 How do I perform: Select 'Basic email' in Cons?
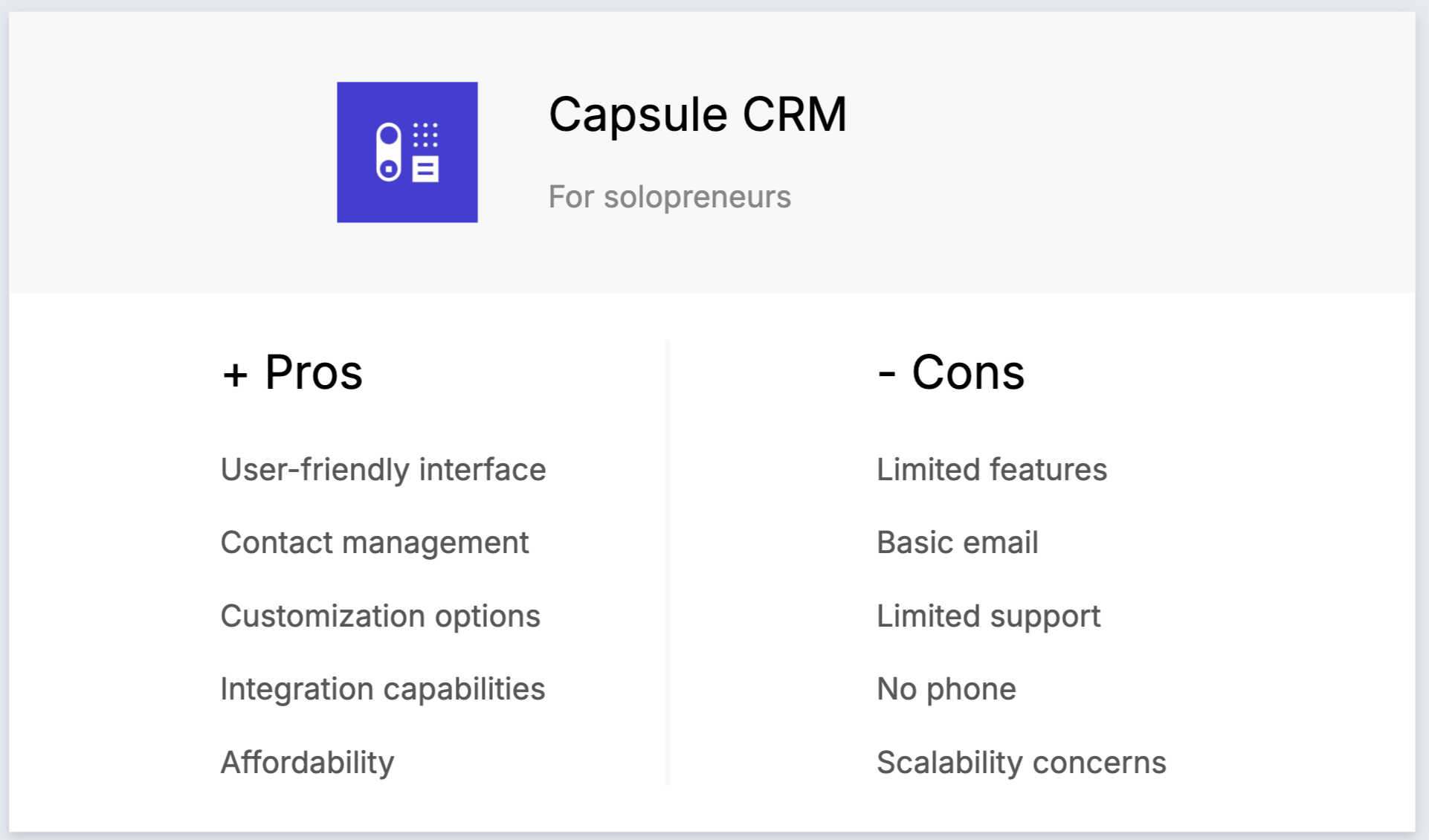click(957, 543)
